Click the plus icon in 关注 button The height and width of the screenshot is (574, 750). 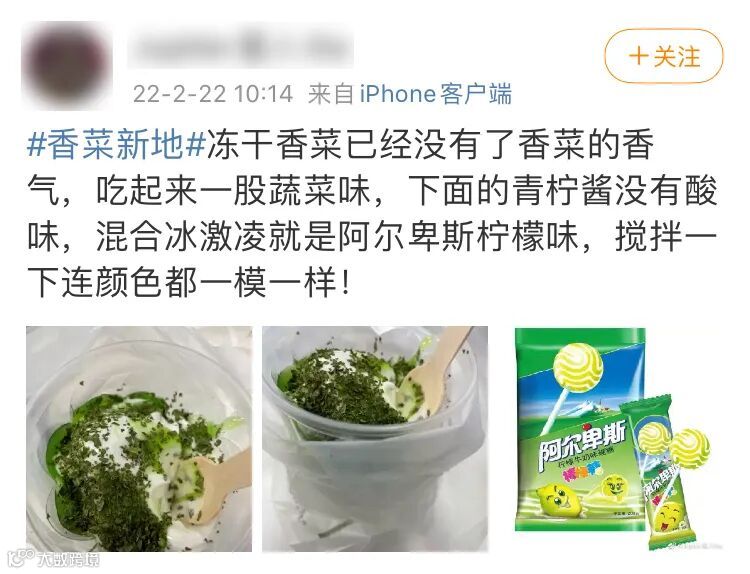tap(639, 56)
